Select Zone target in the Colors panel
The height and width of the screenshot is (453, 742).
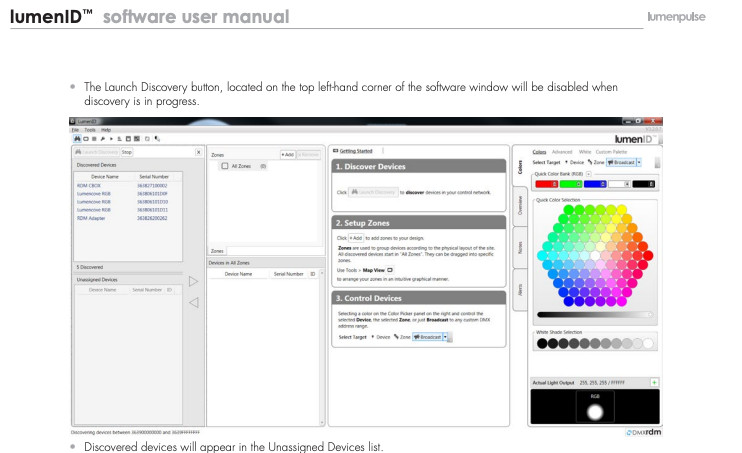[596, 162]
